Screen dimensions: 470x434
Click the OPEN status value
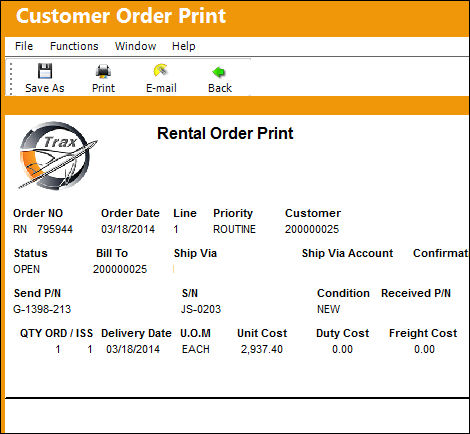tap(27, 269)
